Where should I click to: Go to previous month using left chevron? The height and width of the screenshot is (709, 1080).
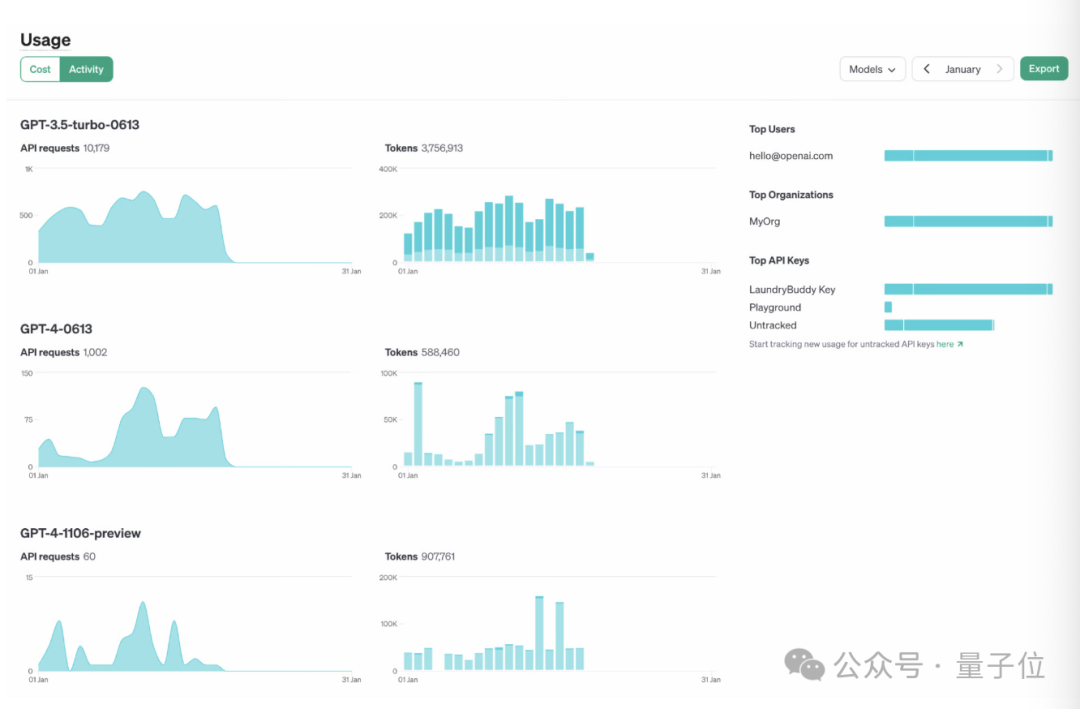click(927, 69)
